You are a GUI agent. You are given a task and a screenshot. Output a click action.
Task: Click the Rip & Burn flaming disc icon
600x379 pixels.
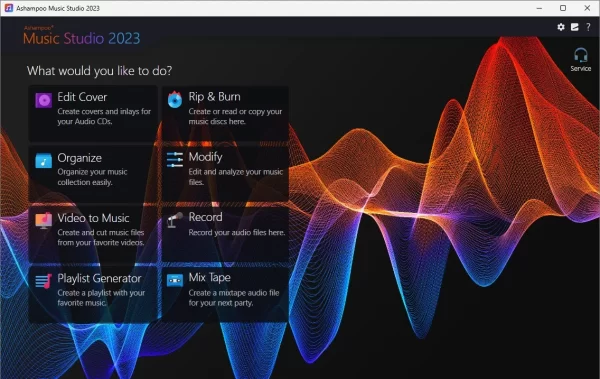click(175, 100)
